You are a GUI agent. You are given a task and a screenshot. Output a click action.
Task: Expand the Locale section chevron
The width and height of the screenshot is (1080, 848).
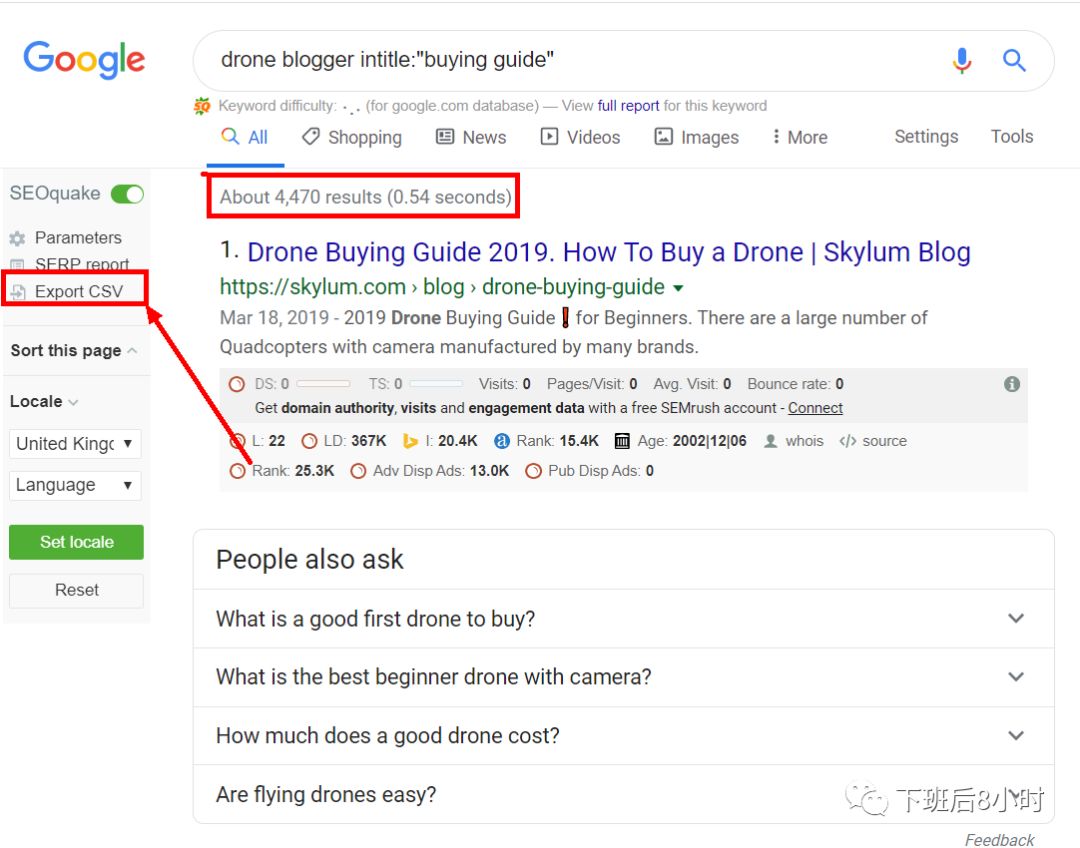pyautogui.click(x=73, y=402)
